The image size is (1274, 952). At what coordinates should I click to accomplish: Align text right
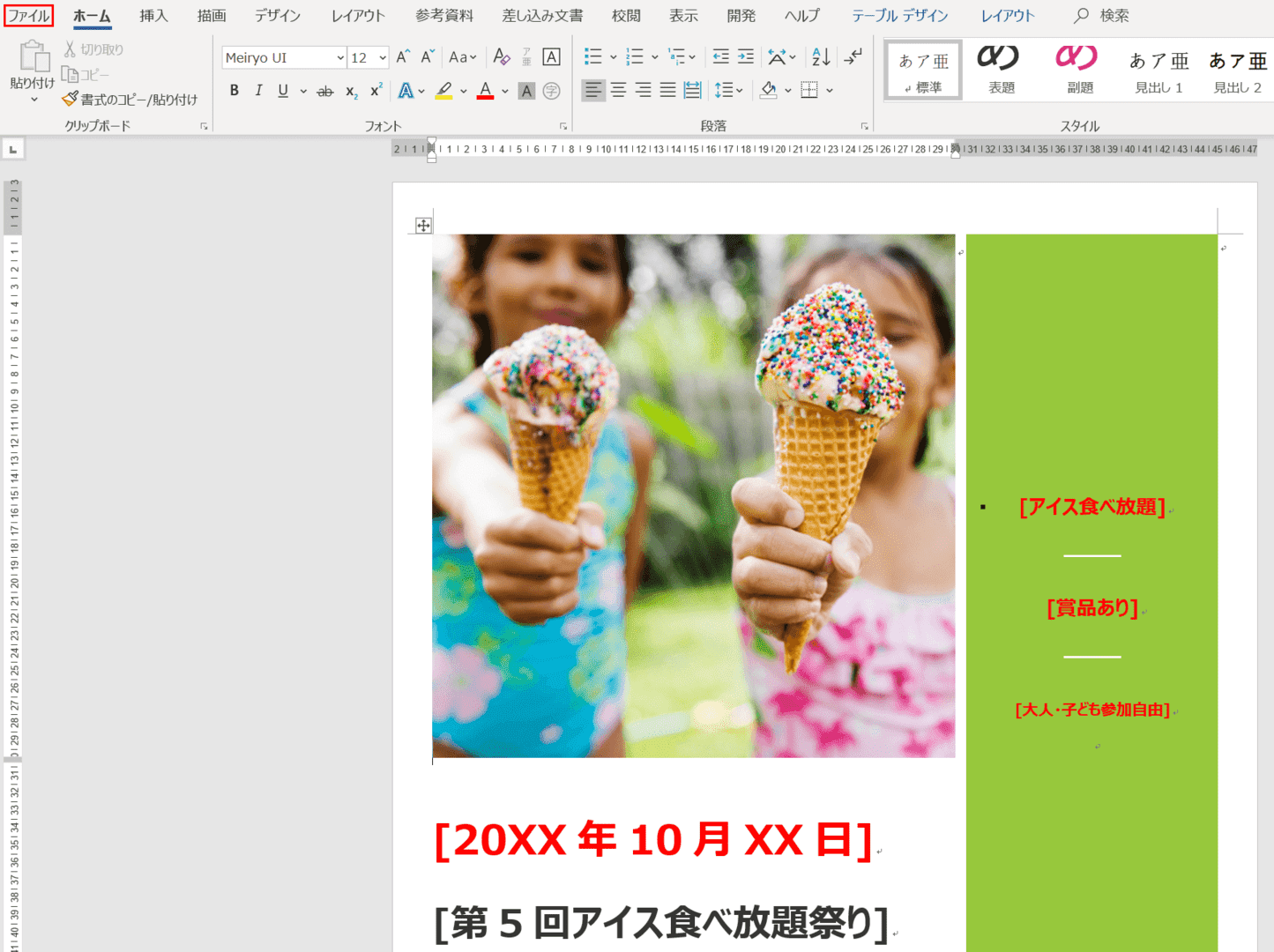pyautogui.click(x=644, y=90)
